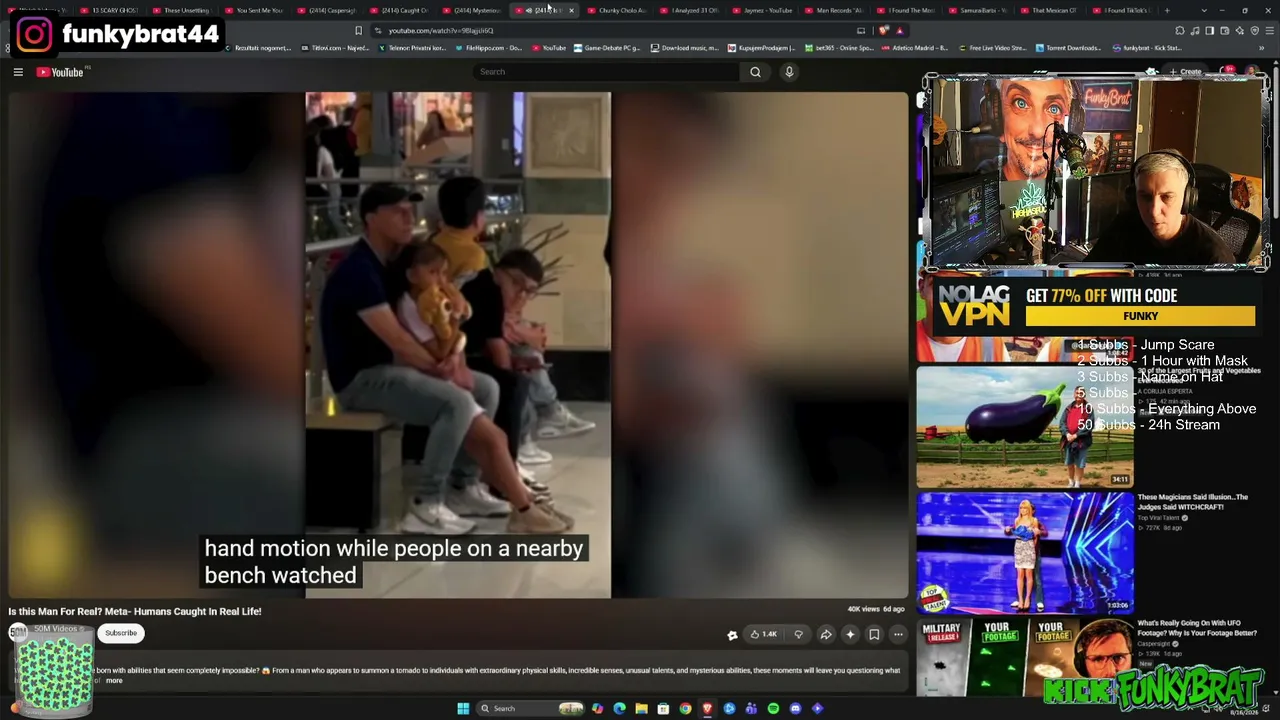Open the 'FileHippo.com' bookmark
Screen dimensions: 1280x720
[488, 48]
